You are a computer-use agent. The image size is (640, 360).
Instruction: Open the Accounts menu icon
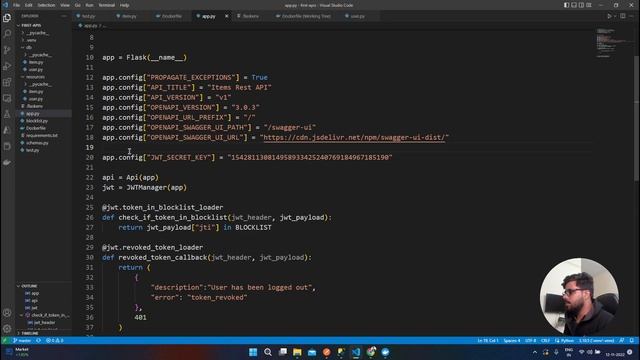point(7,313)
